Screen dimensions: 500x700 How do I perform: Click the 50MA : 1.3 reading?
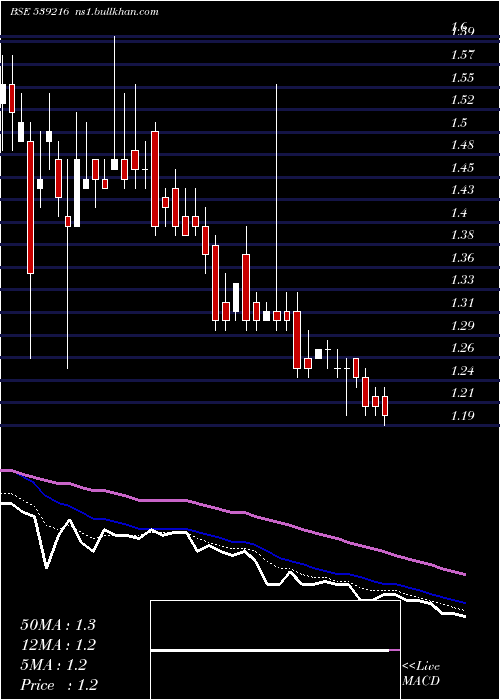58,624
